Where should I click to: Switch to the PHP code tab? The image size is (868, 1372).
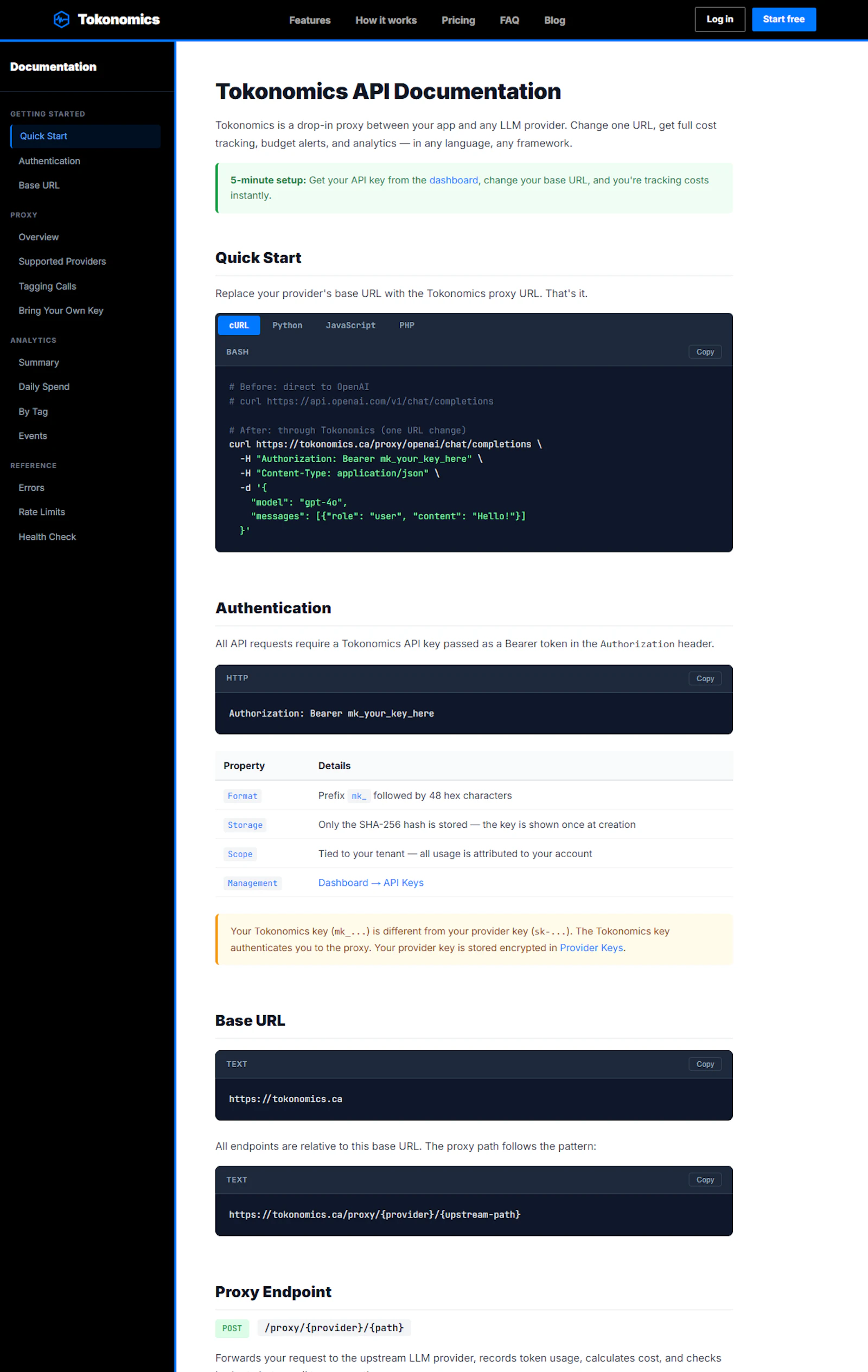(x=406, y=326)
